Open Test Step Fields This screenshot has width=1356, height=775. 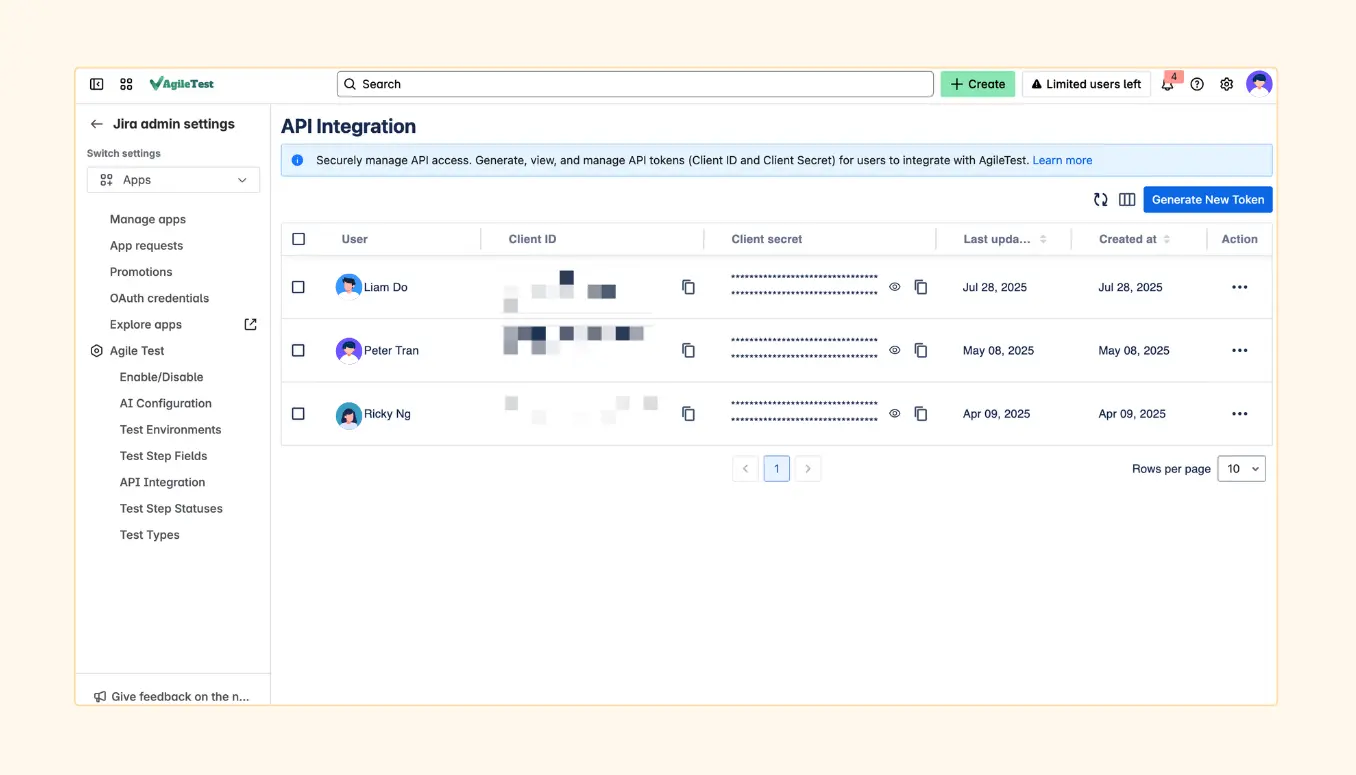tap(164, 456)
